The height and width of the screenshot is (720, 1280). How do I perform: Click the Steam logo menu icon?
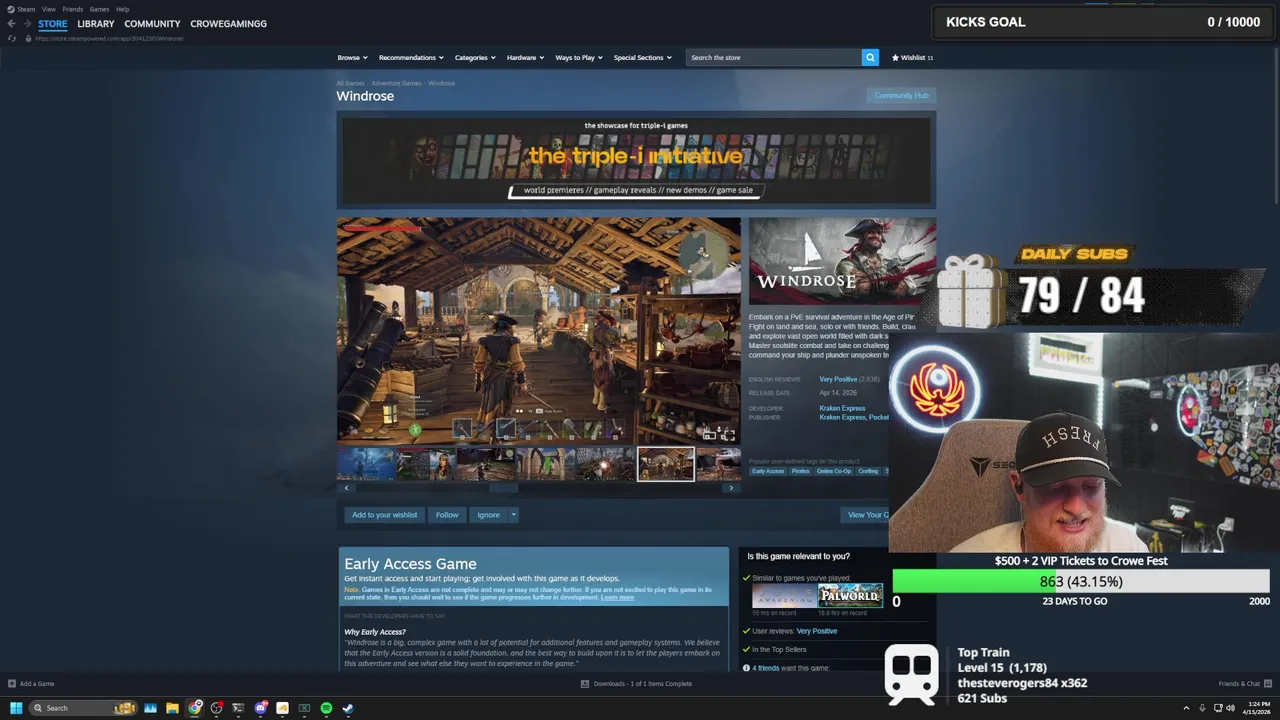(x=11, y=9)
